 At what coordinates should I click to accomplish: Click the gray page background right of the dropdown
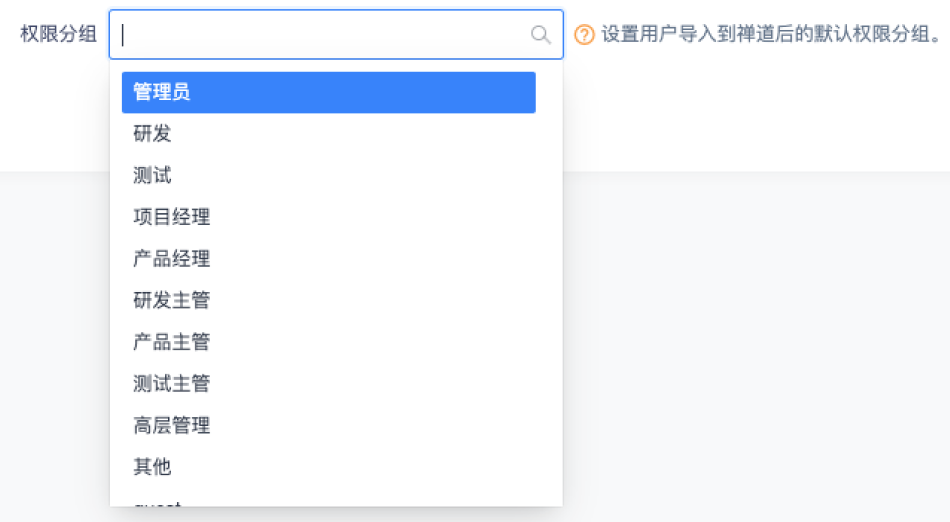click(x=750, y=350)
